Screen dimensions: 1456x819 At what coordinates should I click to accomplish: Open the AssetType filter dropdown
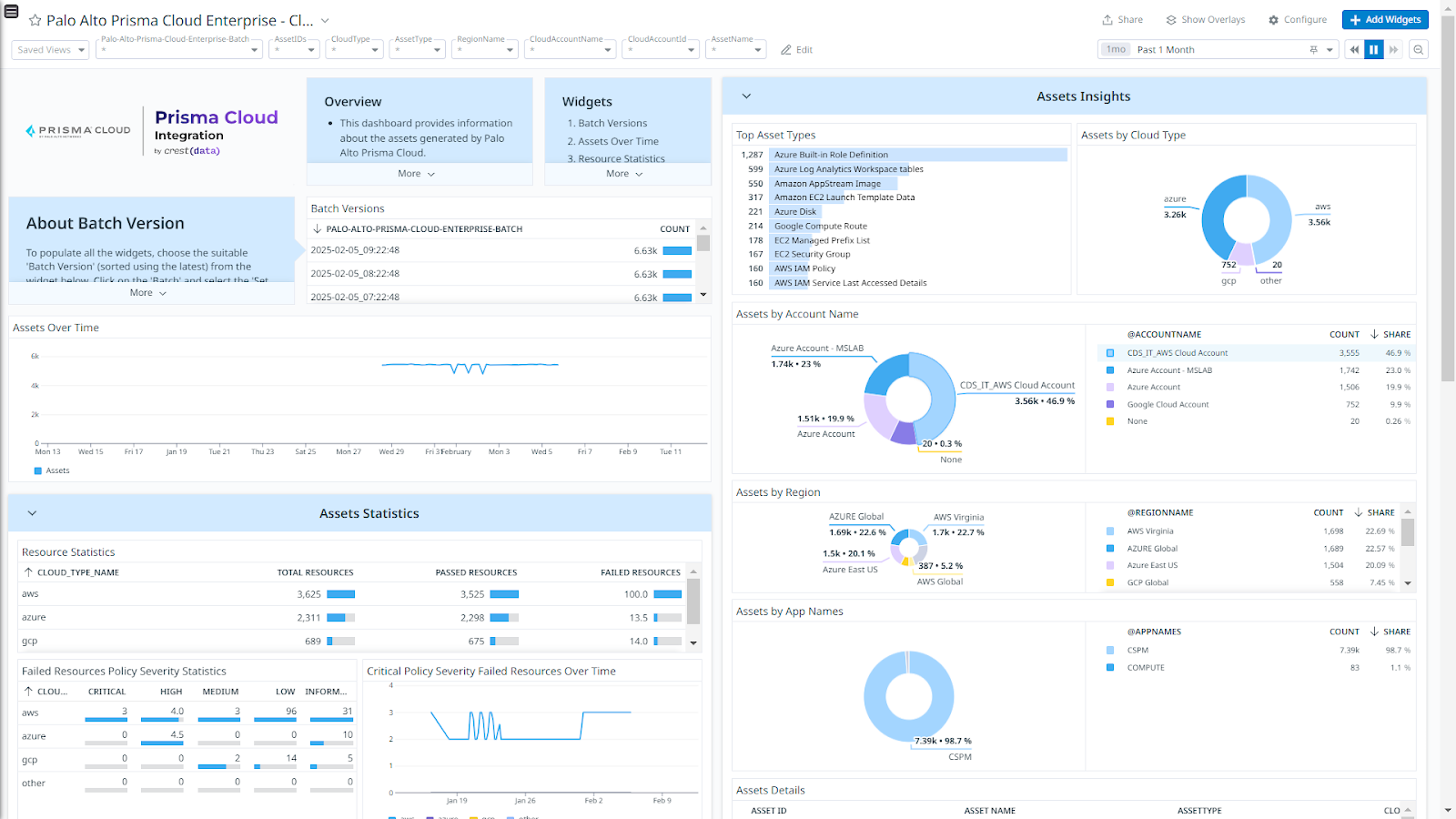[x=418, y=50]
